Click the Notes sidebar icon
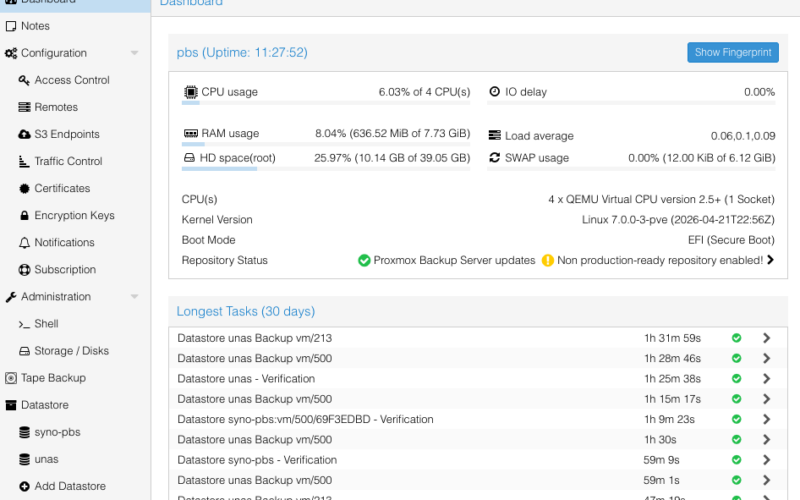The width and height of the screenshot is (800, 500). 11,26
